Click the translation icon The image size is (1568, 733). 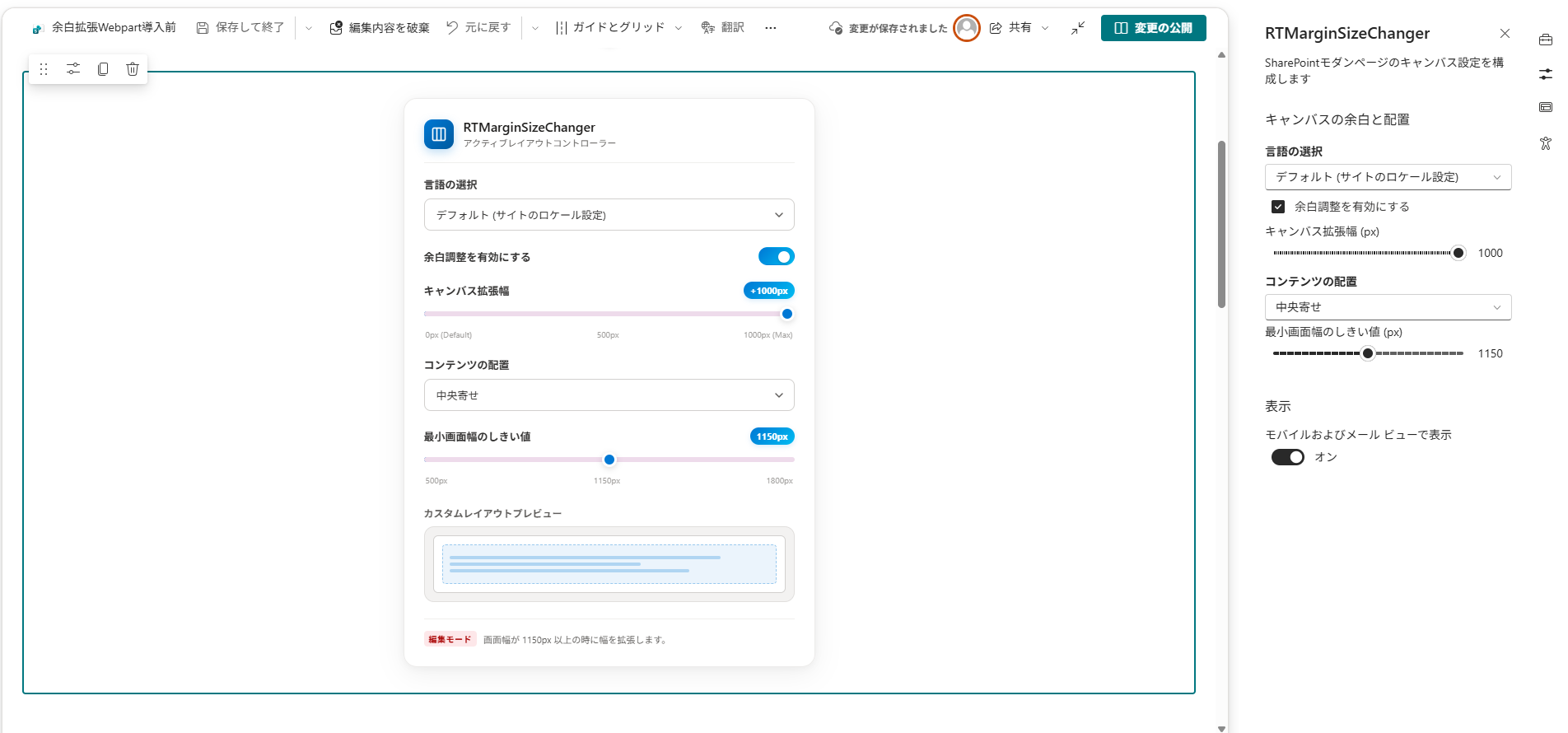coord(708,28)
